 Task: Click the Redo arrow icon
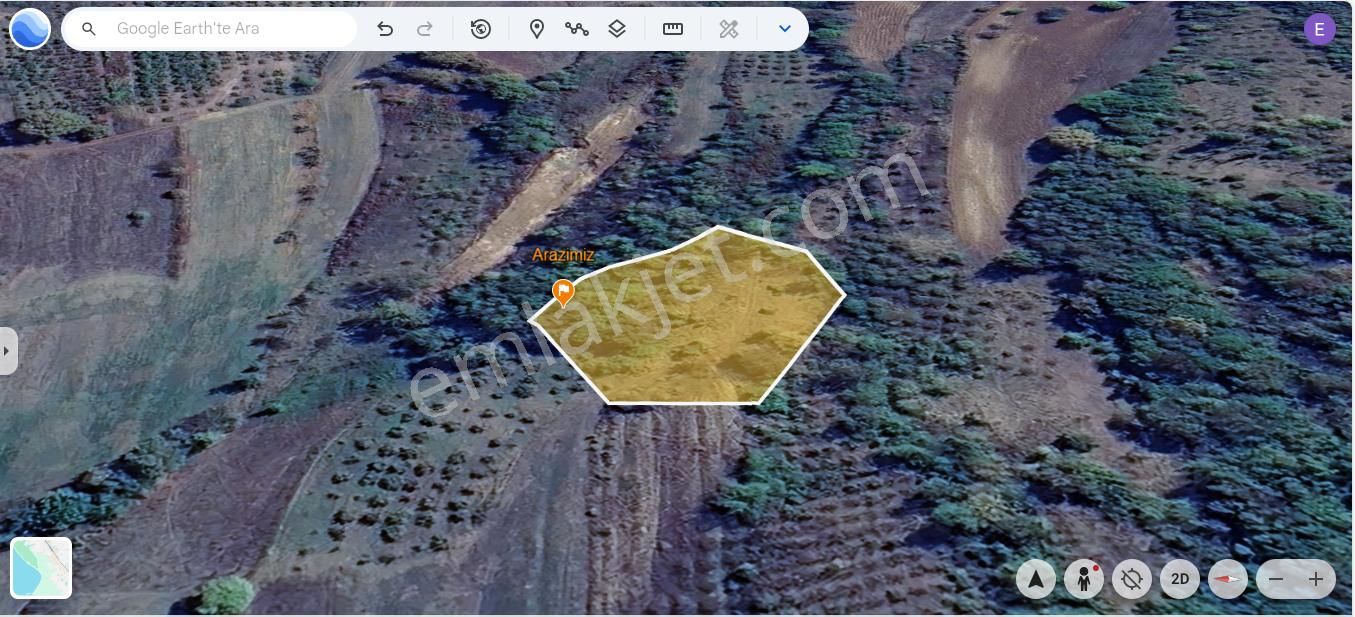(x=425, y=28)
